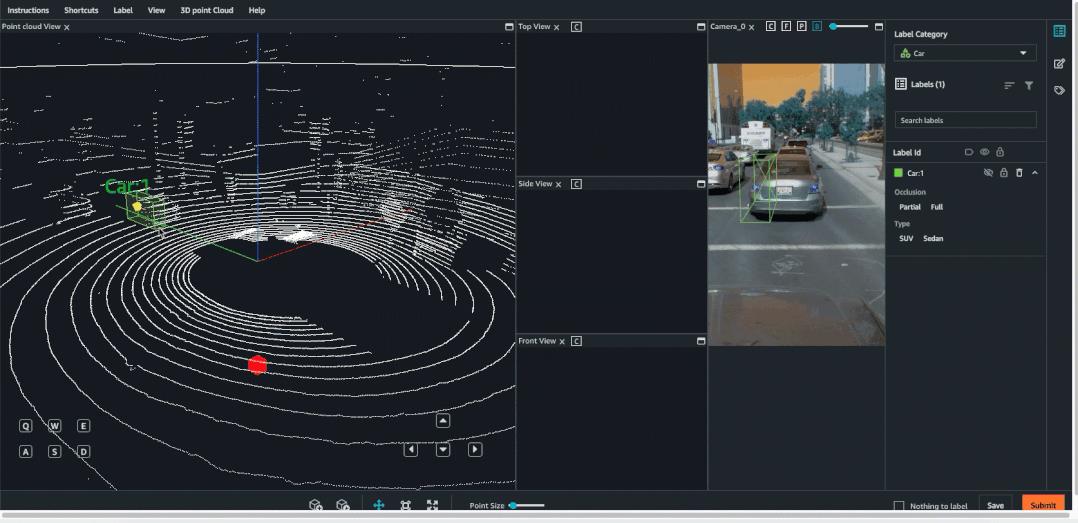Click the right arrow navigation button
This screenshot has width=1078, height=523.
[x=475, y=449]
